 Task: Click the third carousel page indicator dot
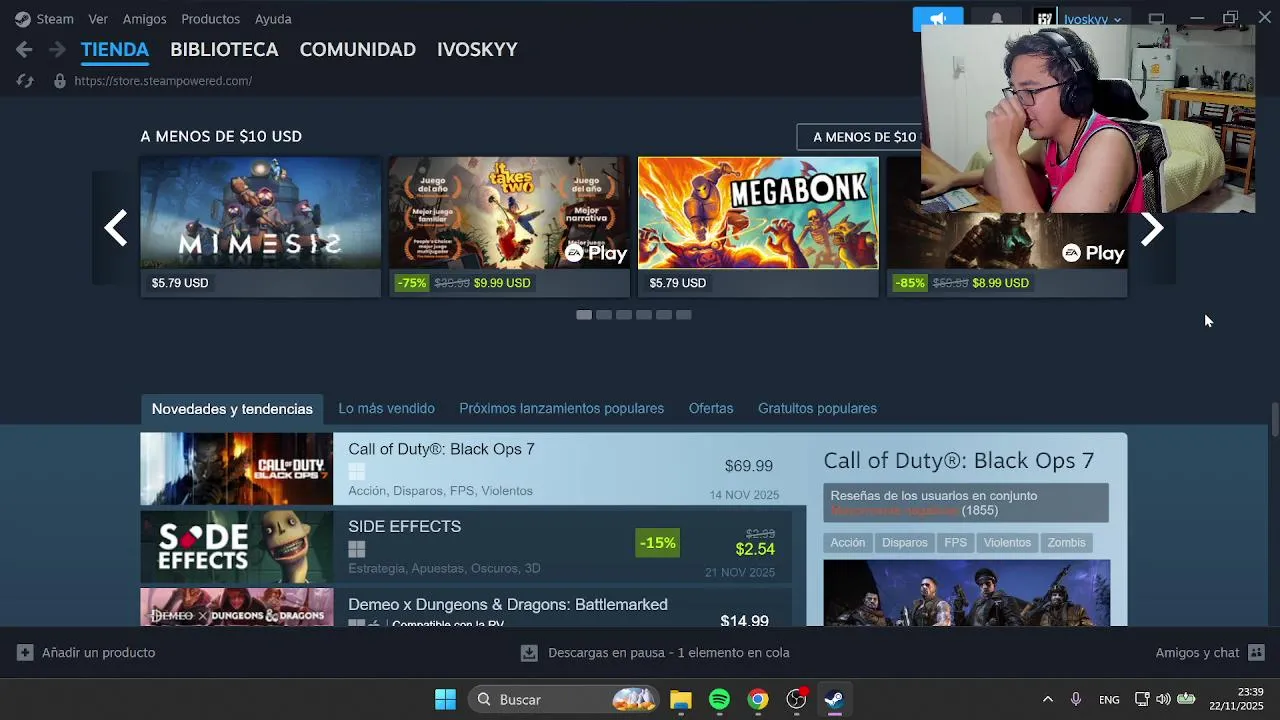pyautogui.click(x=624, y=315)
